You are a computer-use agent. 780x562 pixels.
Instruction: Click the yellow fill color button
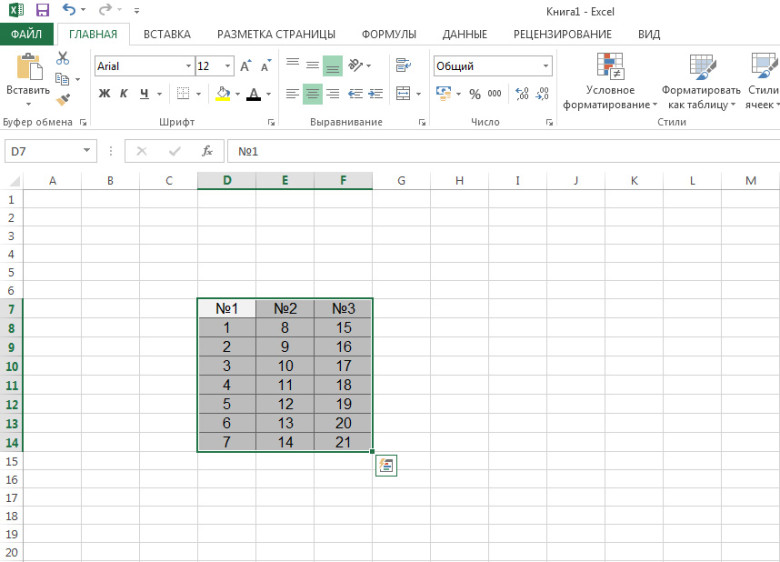[x=223, y=94]
